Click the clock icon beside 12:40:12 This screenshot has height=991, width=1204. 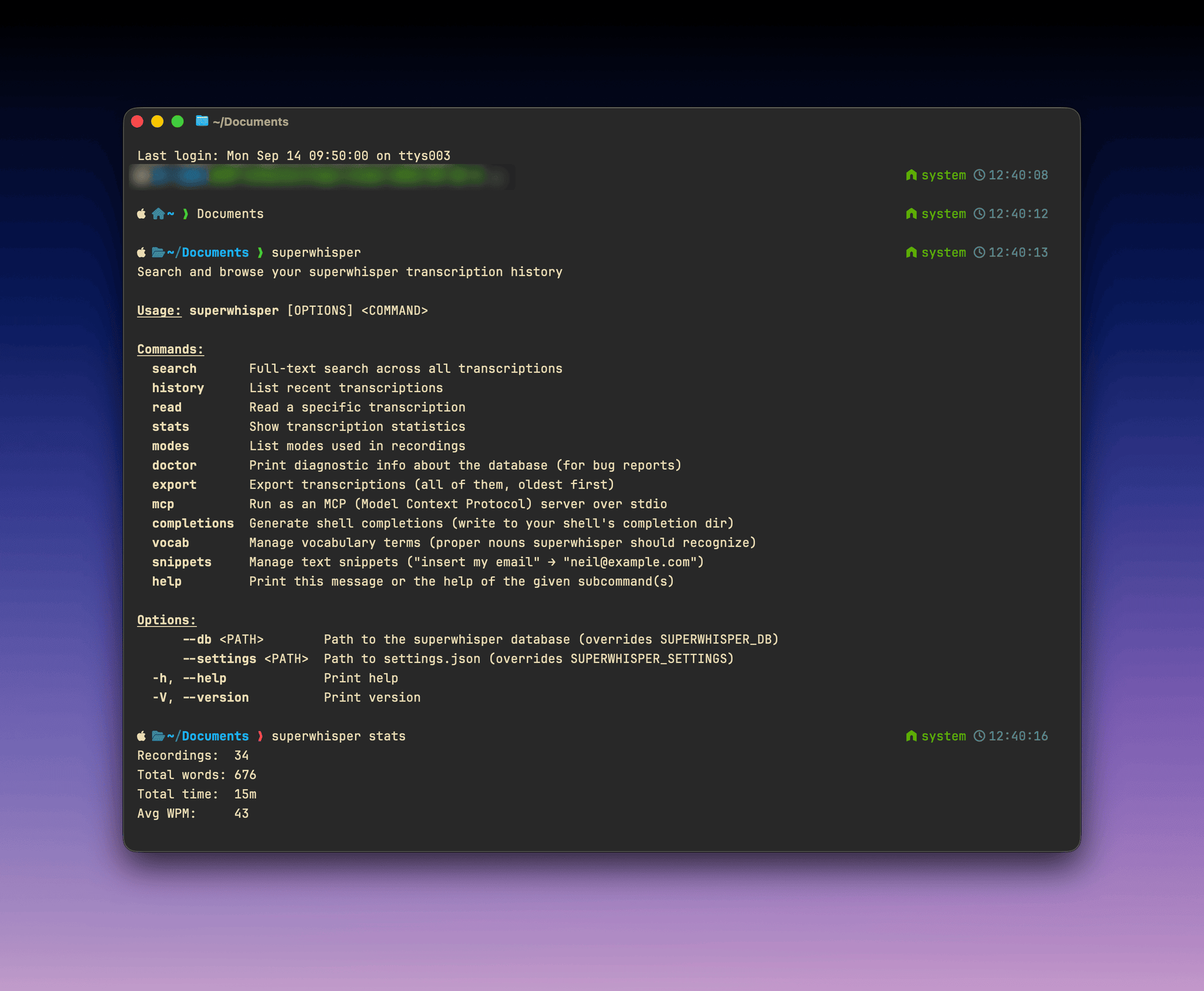pyautogui.click(x=979, y=213)
